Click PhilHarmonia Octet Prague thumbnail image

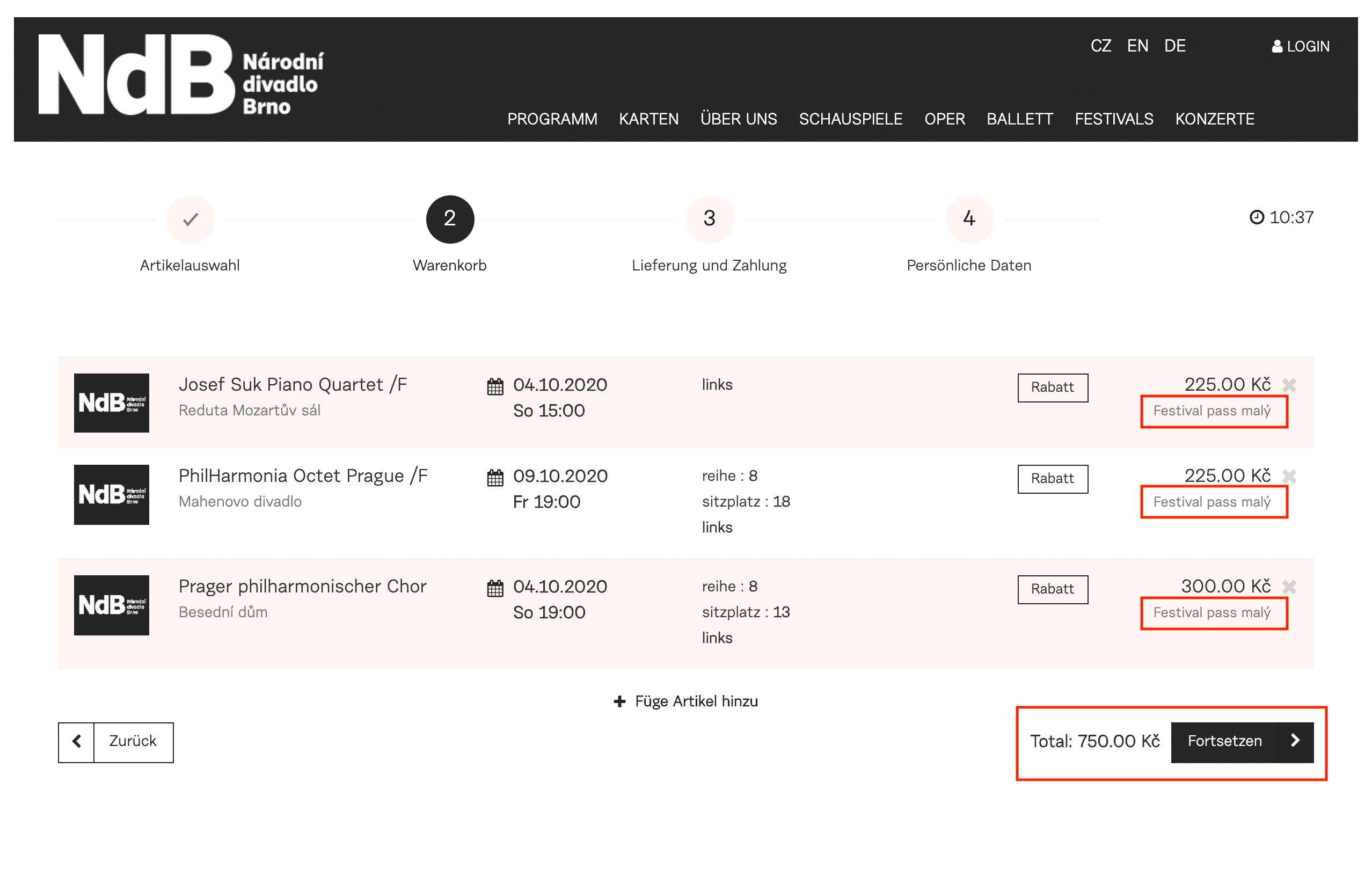tap(111, 495)
